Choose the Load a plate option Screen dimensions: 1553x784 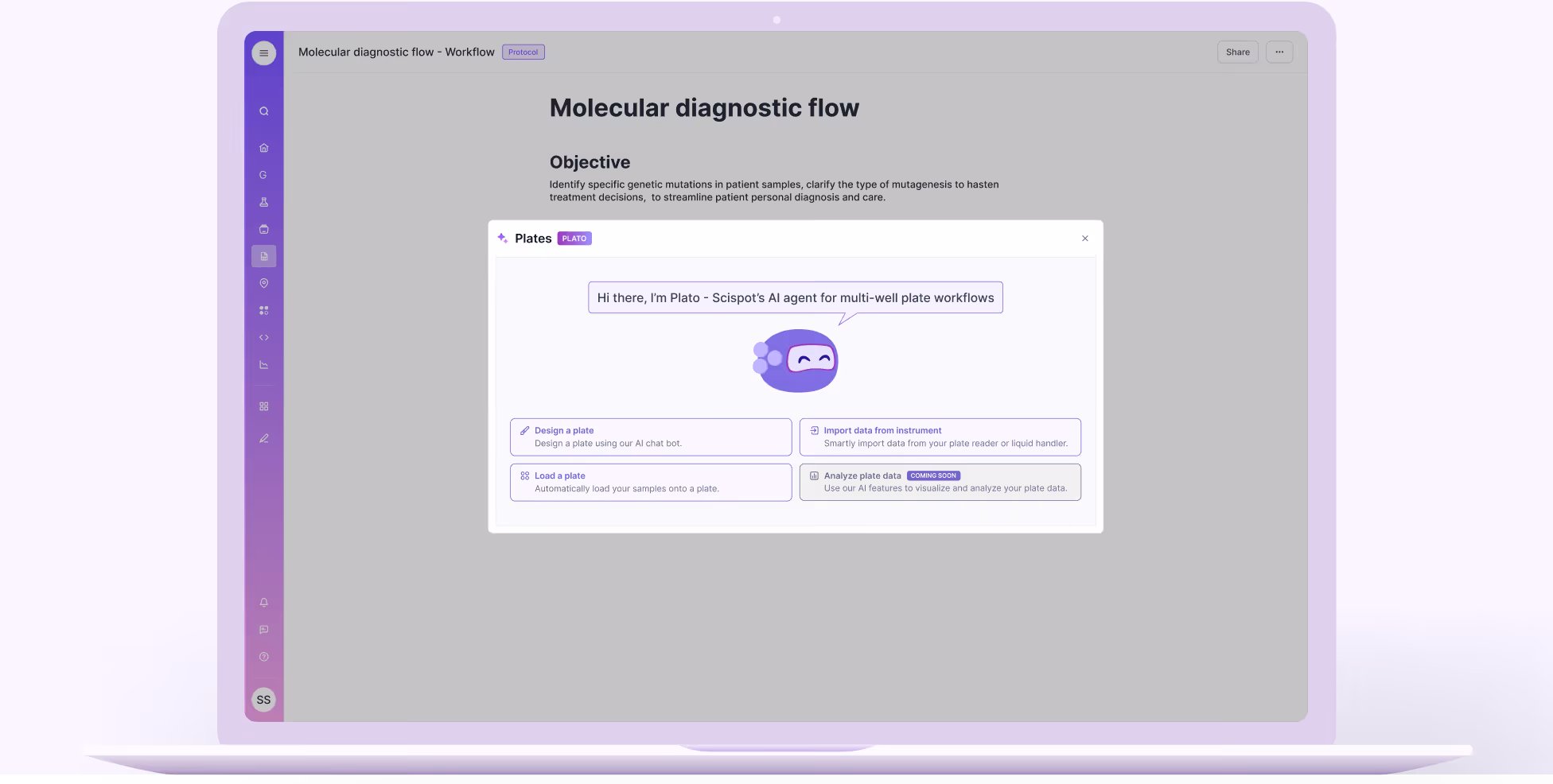651,482
